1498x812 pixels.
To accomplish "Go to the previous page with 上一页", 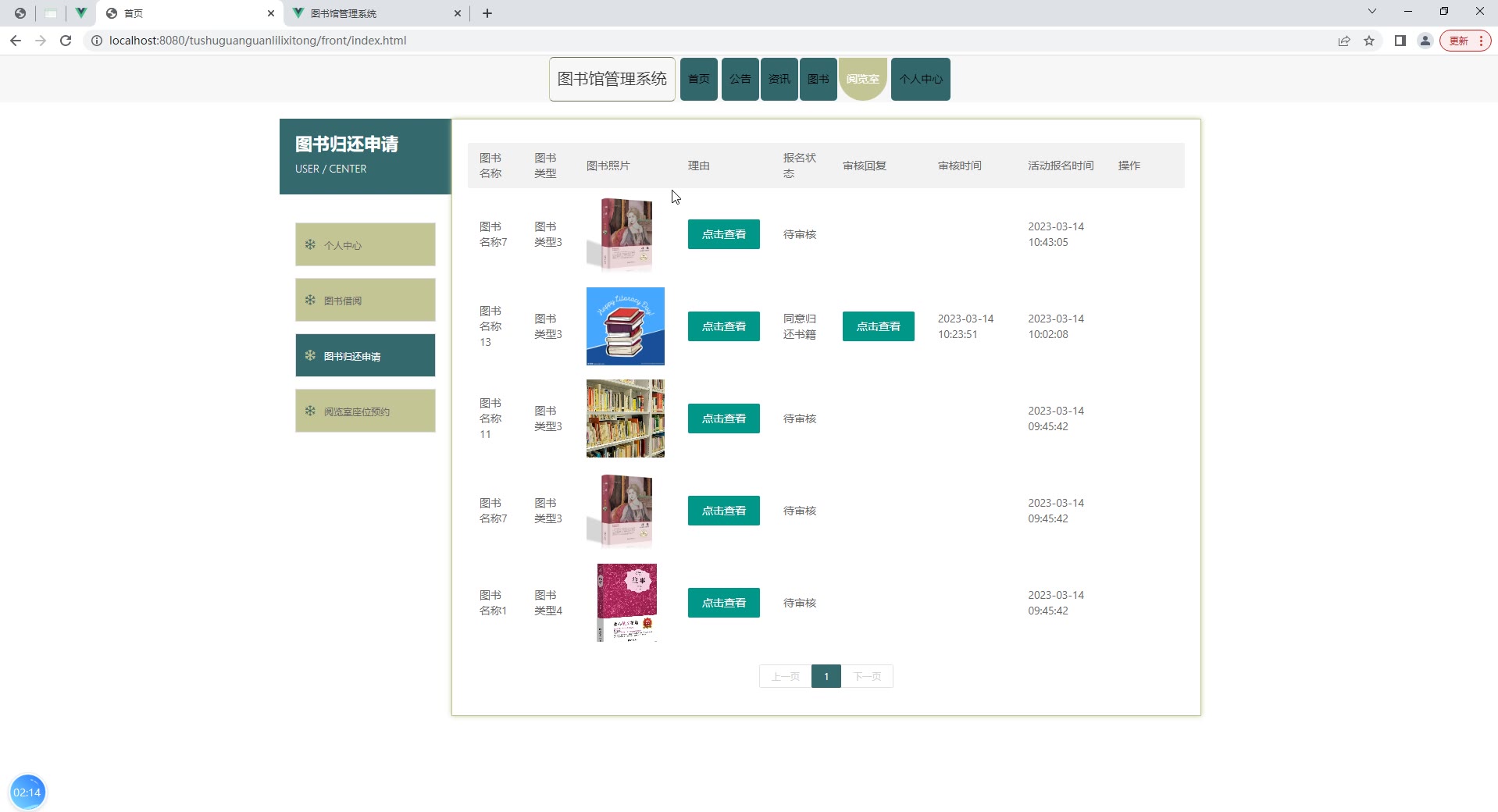I will (786, 676).
